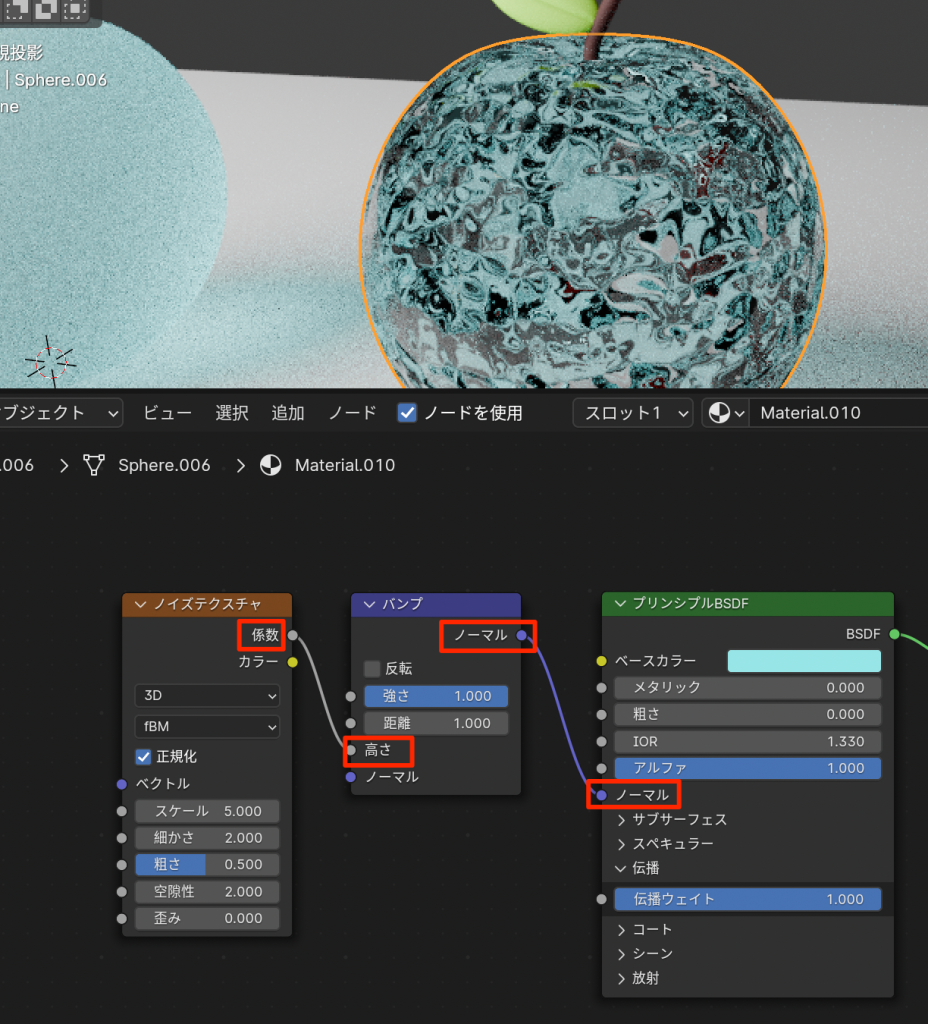This screenshot has width=928, height=1024.
Task: Click the yellow カラー output socket
Action: (x=292, y=662)
